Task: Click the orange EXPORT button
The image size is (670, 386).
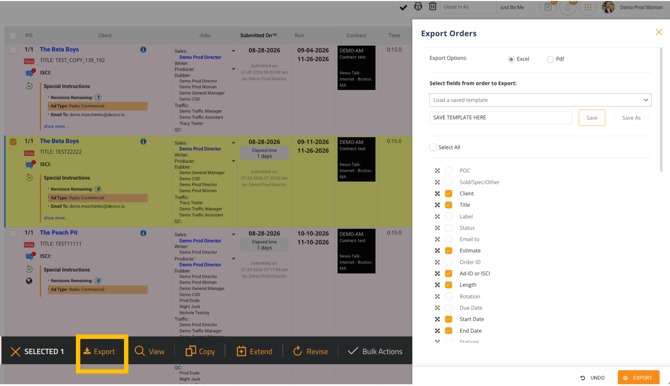Action: (638, 378)
